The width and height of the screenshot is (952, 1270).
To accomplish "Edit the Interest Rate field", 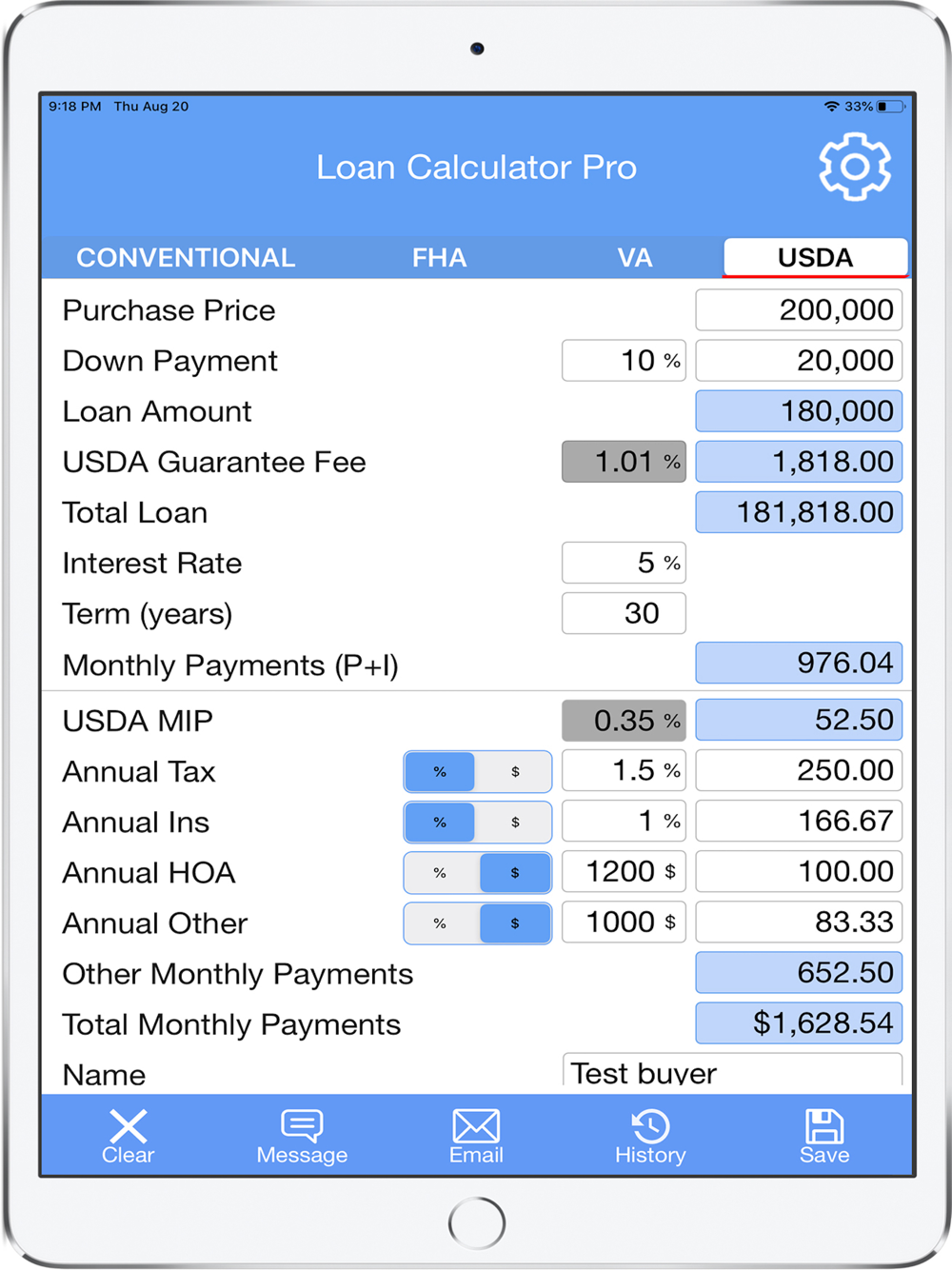I will tap(624, 563).
